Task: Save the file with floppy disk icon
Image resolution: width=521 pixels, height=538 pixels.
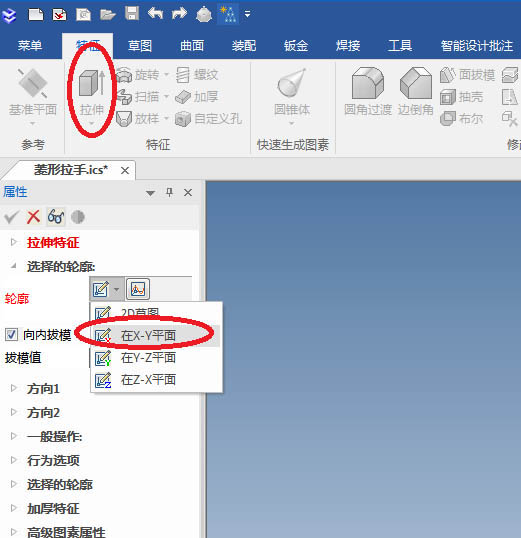Action: pyautogui.click(x=132, y=14)
